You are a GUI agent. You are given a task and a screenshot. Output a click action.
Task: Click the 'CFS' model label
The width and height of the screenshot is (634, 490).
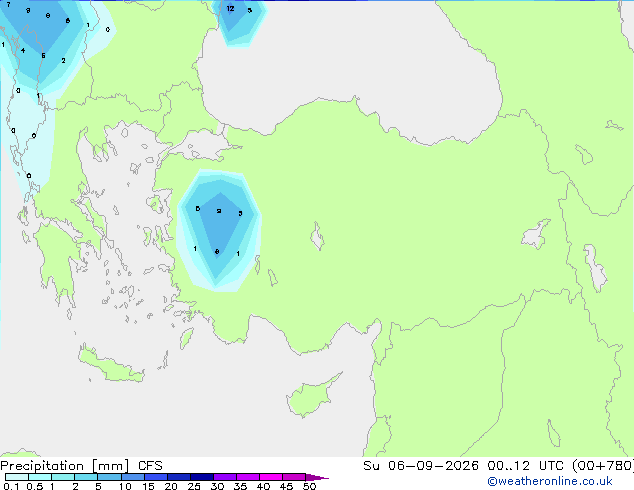click(150, 466)
